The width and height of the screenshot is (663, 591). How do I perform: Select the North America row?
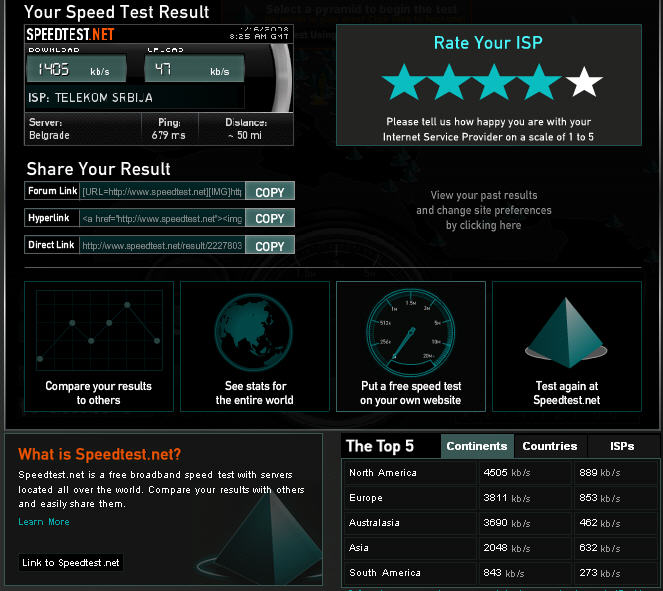coord(501,473)
